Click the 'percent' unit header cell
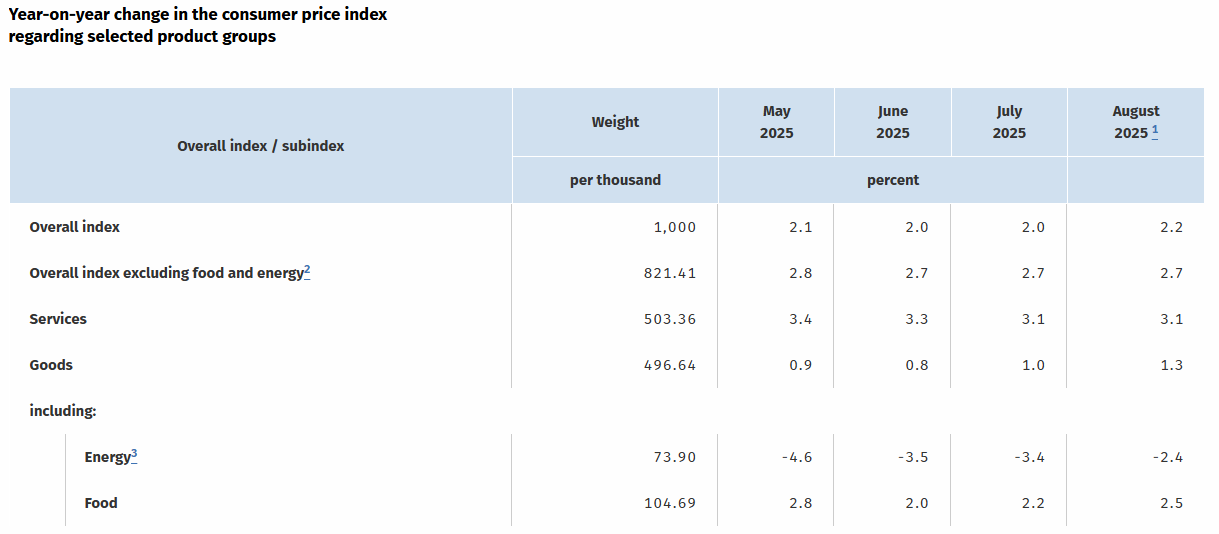Viewport: 1219px width, 534px height. coord(892,180)
